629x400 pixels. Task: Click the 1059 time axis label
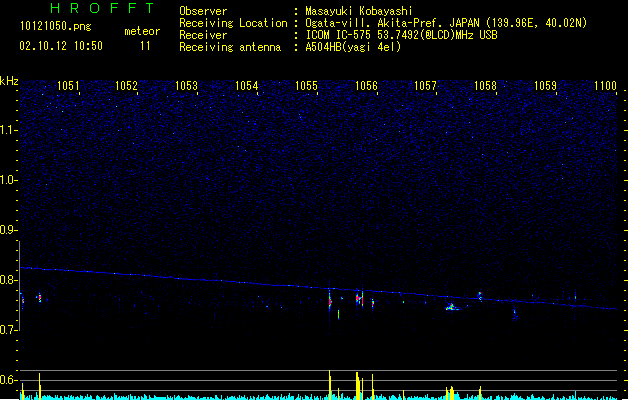tap(546, 86)
